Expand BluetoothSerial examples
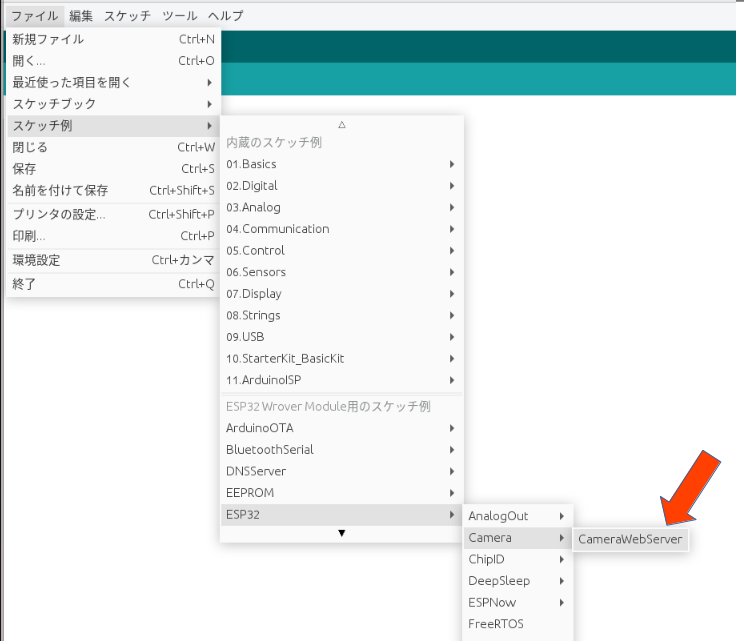Screen dimensions: 744x641 tap(342, 450)
